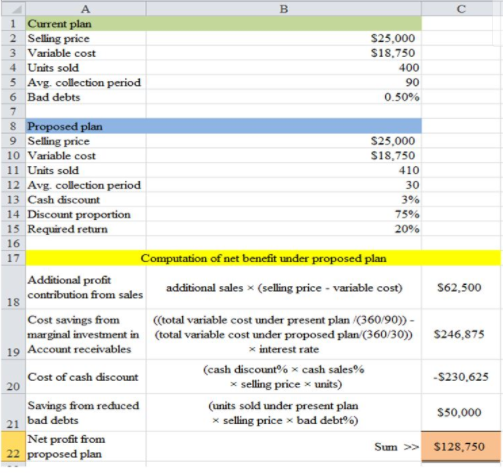Select the 0.50% bad debts value

click(284, 97)
